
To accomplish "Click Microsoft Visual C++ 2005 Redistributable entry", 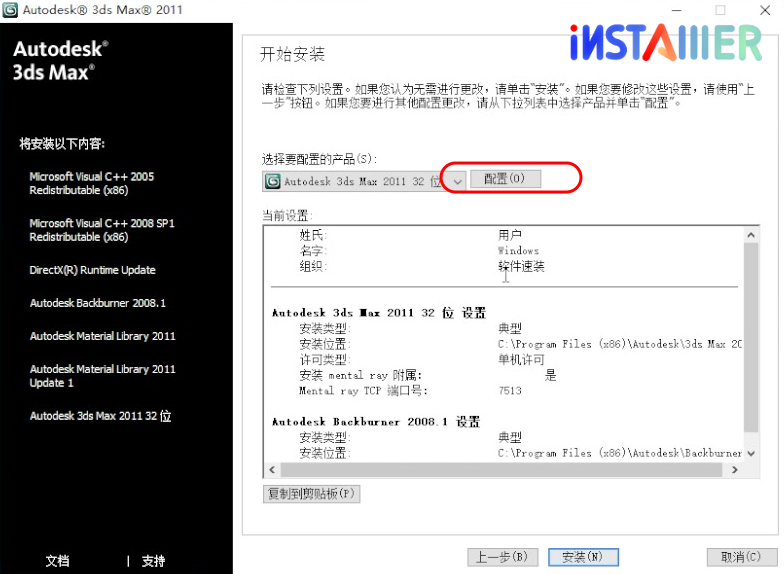I will 92,184.
